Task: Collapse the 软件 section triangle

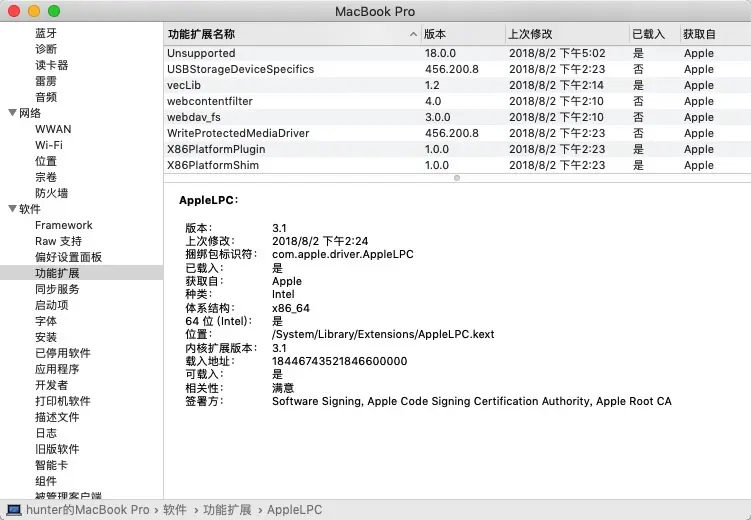Action: (12, 209)
